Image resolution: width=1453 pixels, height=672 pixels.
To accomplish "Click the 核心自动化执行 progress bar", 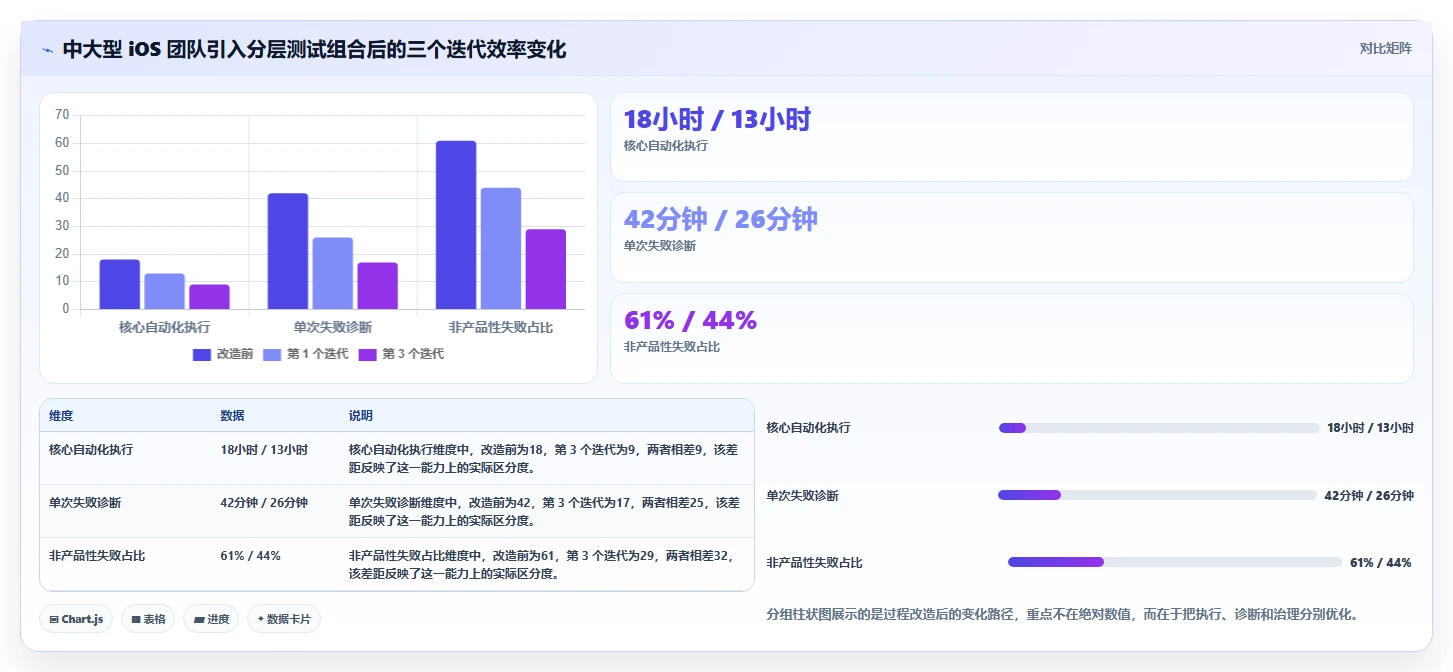I will (x=1159, y=428).
